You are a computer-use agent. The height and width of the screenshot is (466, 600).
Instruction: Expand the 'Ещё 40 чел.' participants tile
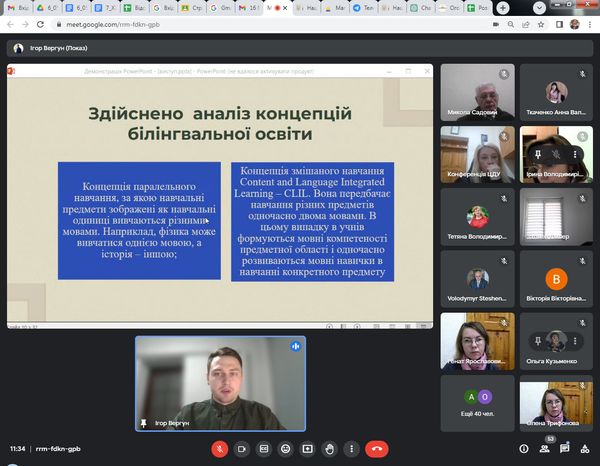point(477,403)
